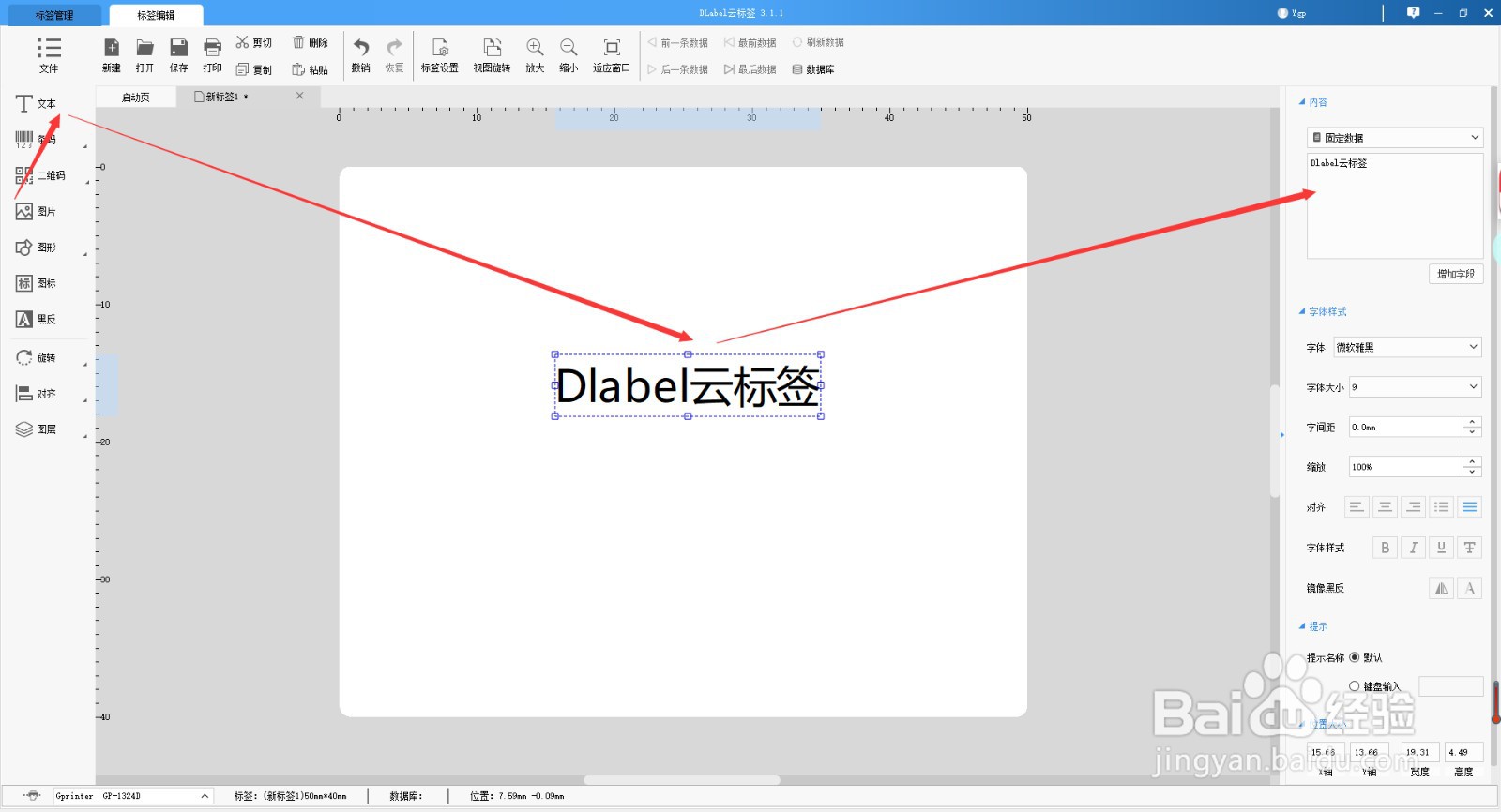Fit to window with 适应窗口
Screen dimensions: 1501x812
612,55
